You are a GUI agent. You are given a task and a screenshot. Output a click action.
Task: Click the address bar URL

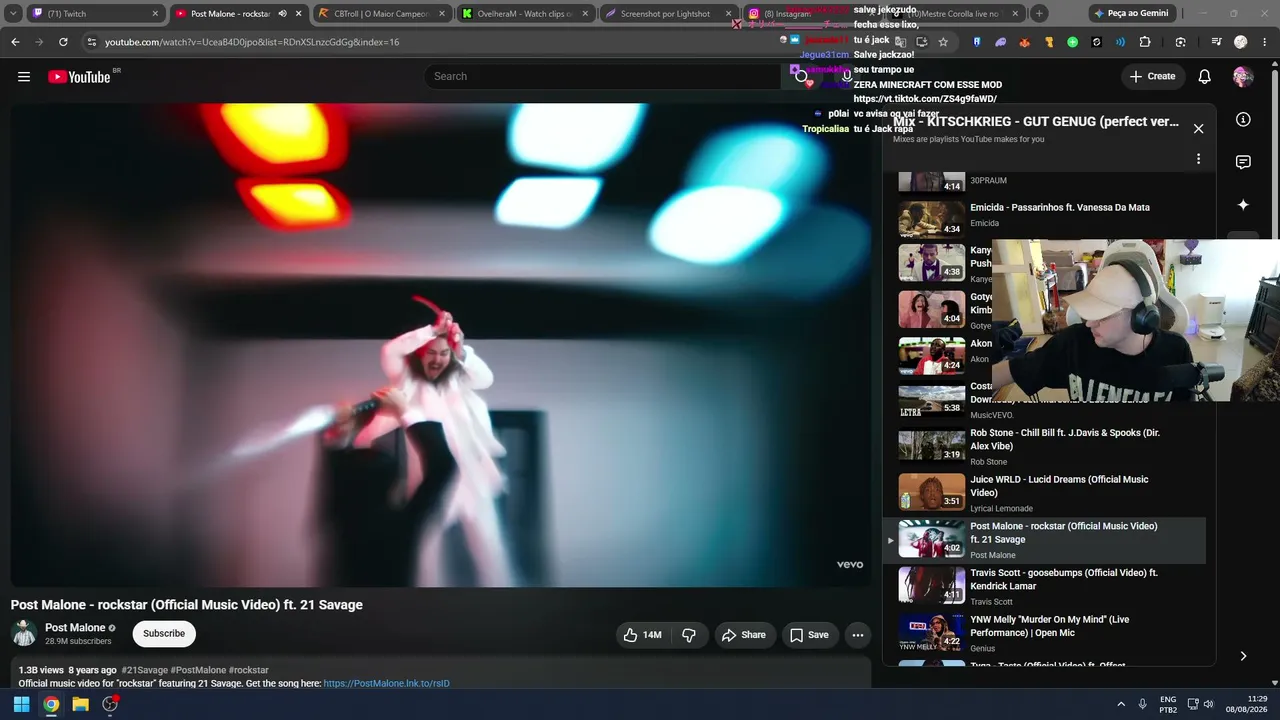click(x=252, y=42)
